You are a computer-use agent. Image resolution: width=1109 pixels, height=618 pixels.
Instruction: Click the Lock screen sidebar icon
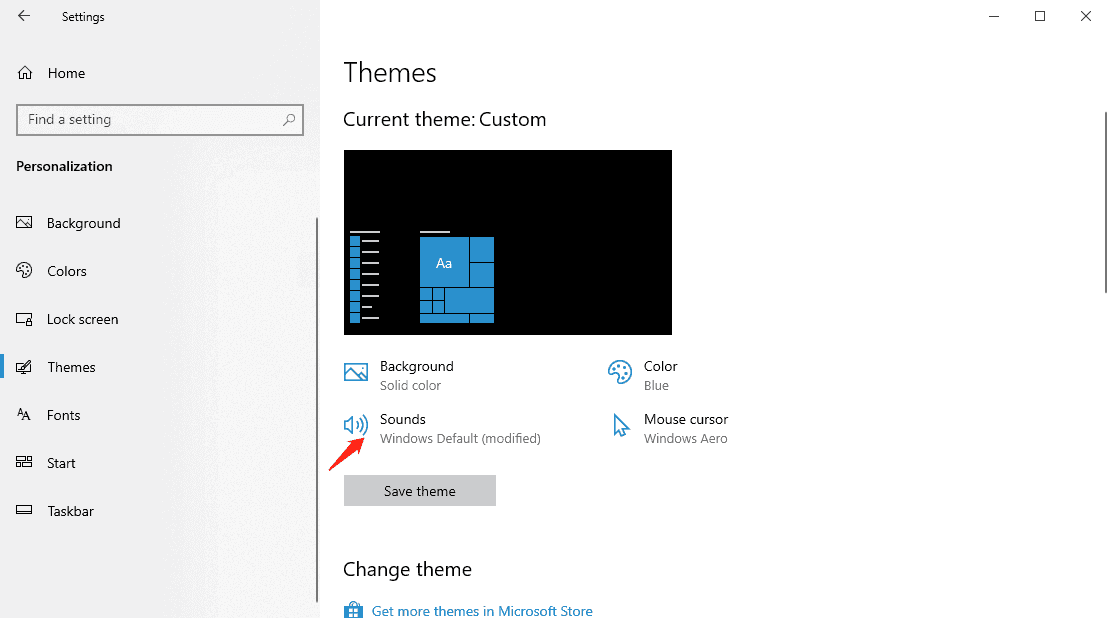pos(24,320)
